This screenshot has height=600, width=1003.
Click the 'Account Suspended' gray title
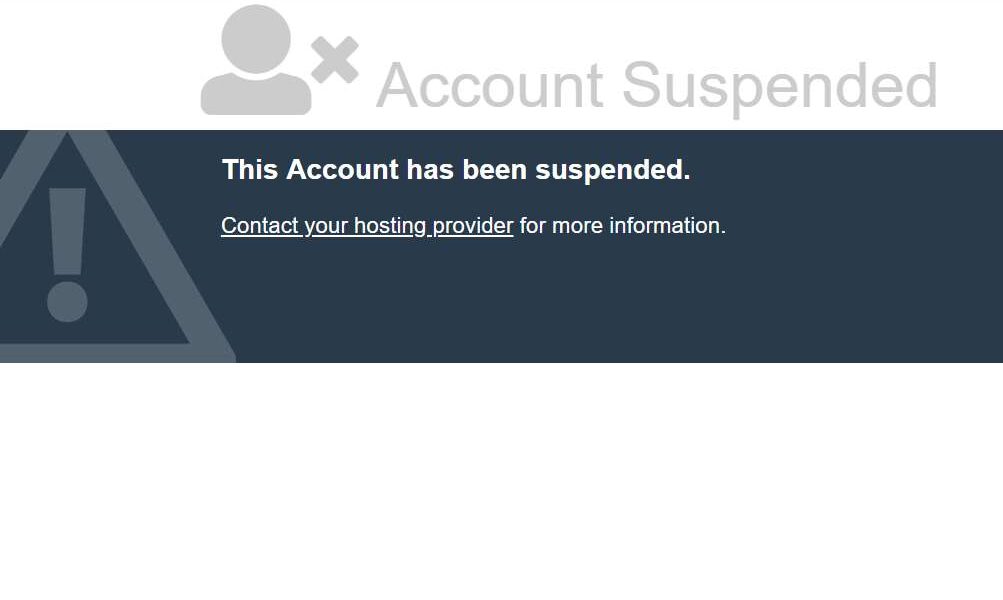coord(657,86)
